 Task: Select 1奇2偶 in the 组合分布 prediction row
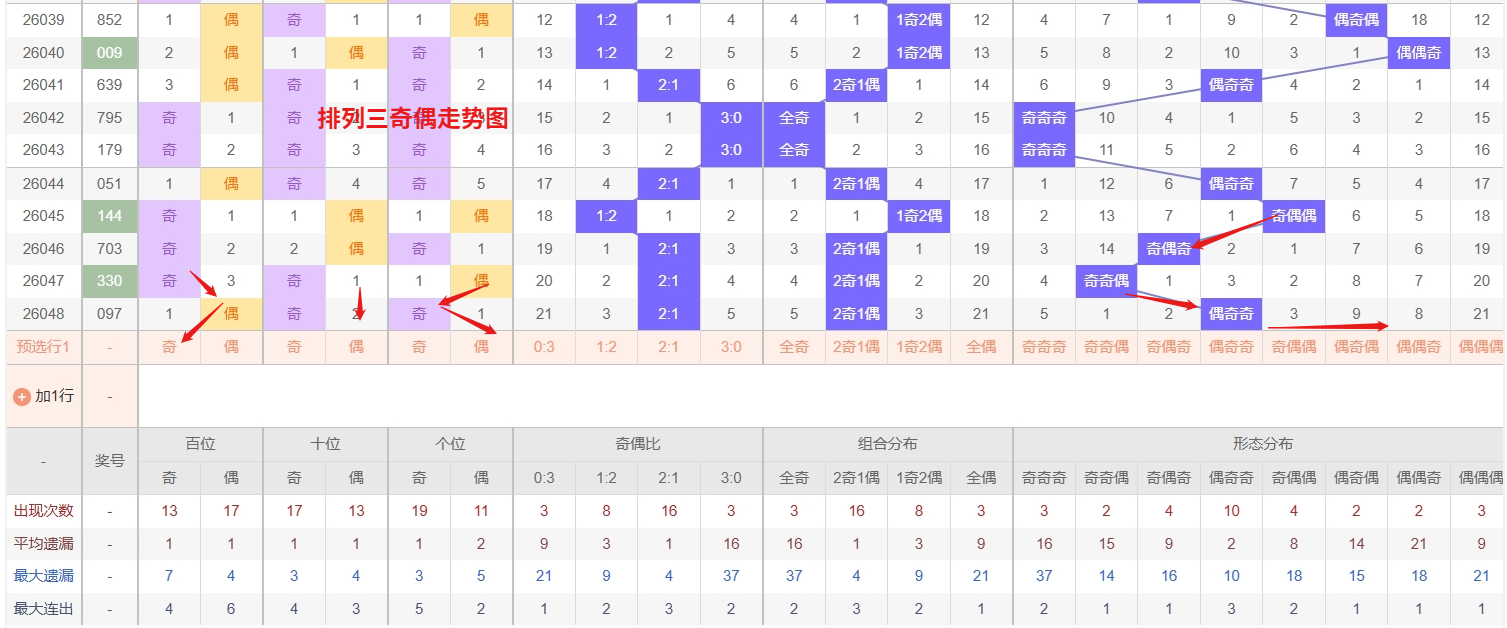pos(918,346)
